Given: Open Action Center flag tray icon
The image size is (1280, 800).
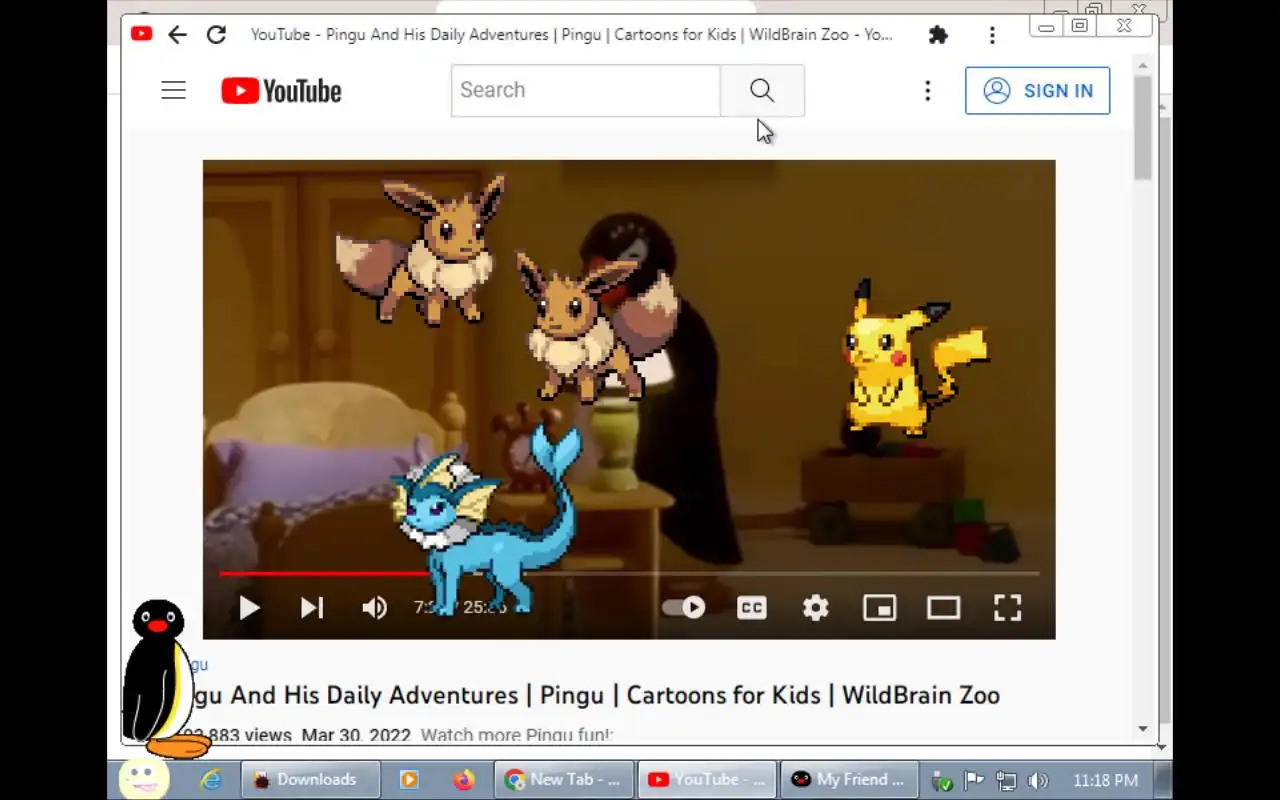Looking at the screenshot, I should click(x=973, y=781).
